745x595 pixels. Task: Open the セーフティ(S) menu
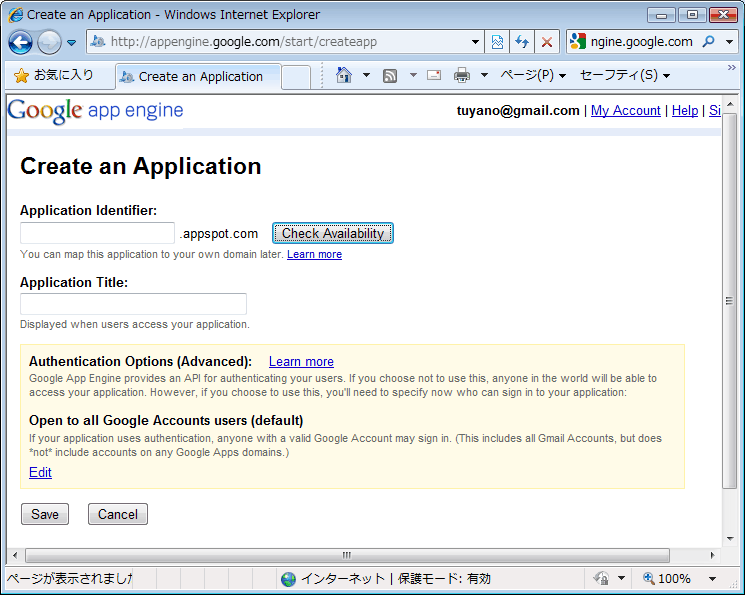pos(625,75)
